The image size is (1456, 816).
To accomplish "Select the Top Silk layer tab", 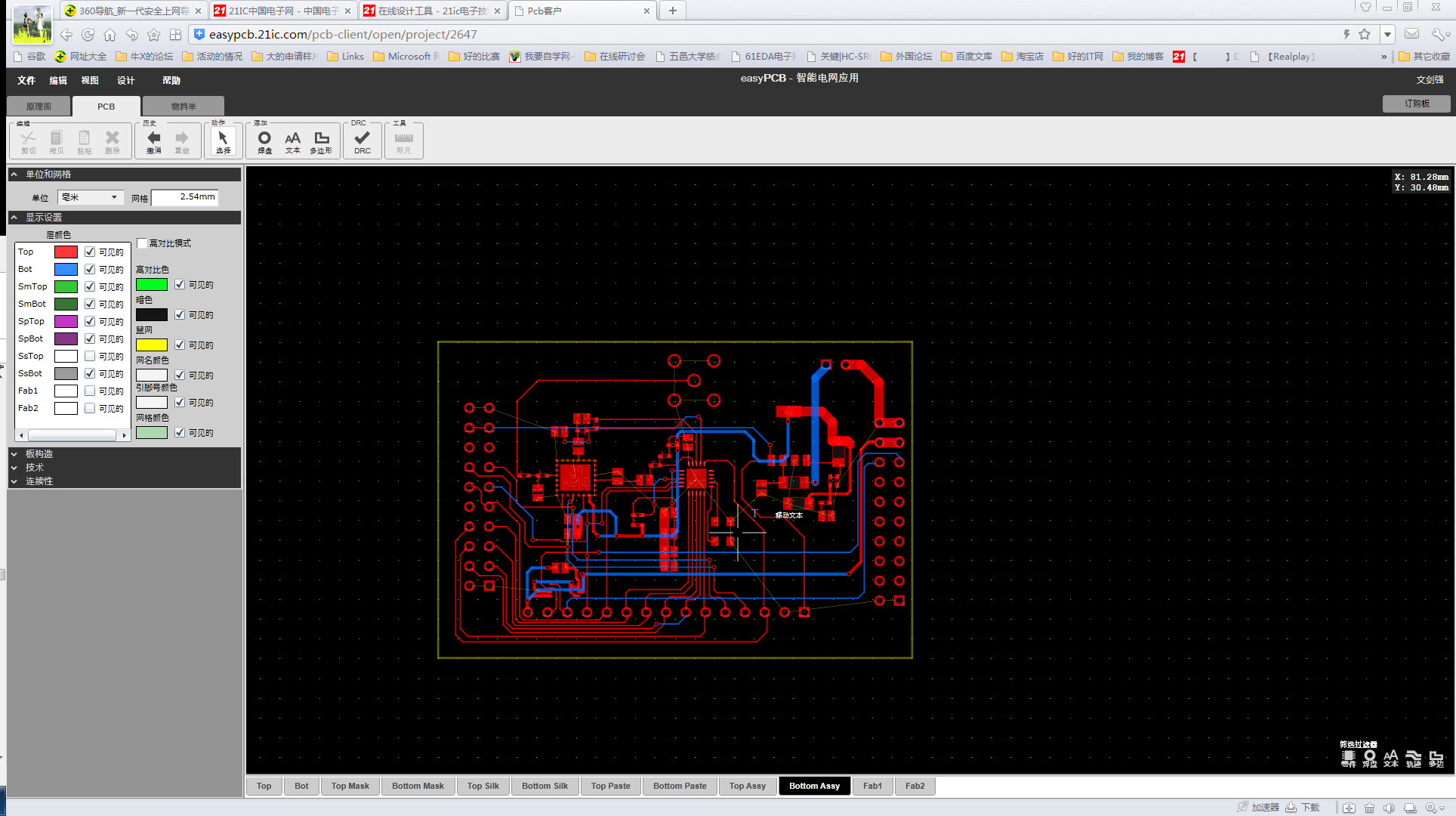I will tap(483, 786).
